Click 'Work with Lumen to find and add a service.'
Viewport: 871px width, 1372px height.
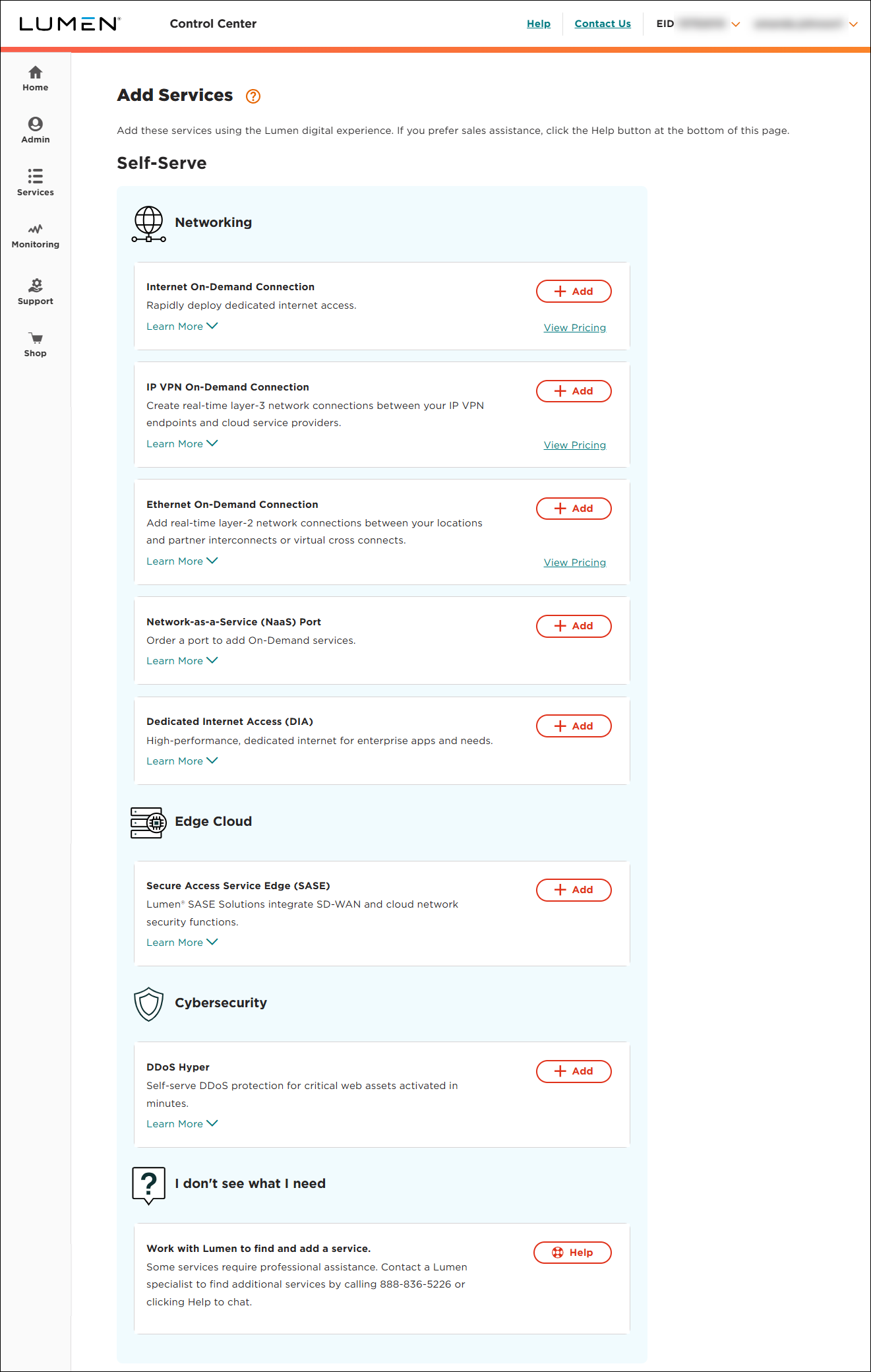[x=258, y=1249]
